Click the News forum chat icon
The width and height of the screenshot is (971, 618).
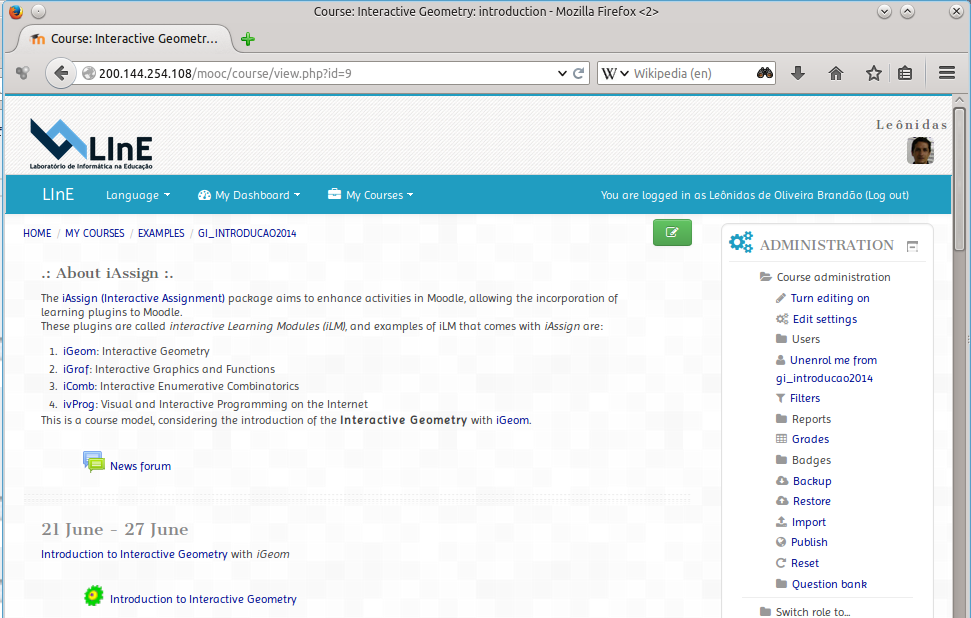94,462
